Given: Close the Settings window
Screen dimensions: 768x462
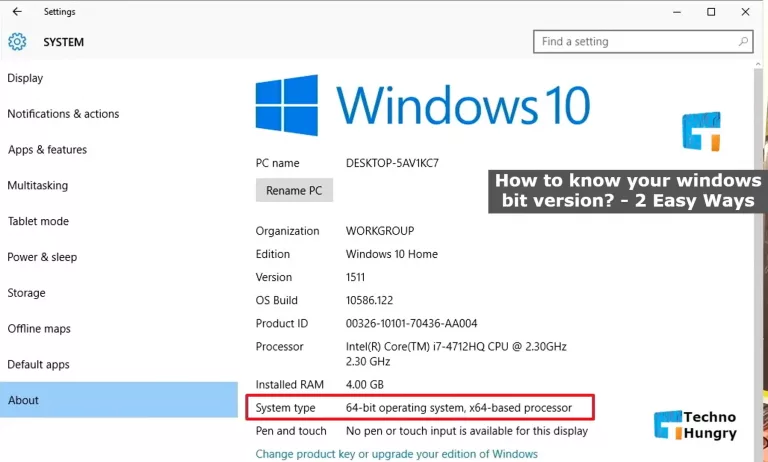Looking at the screenshot, I should pyautogui.click(x=745, y=12).
